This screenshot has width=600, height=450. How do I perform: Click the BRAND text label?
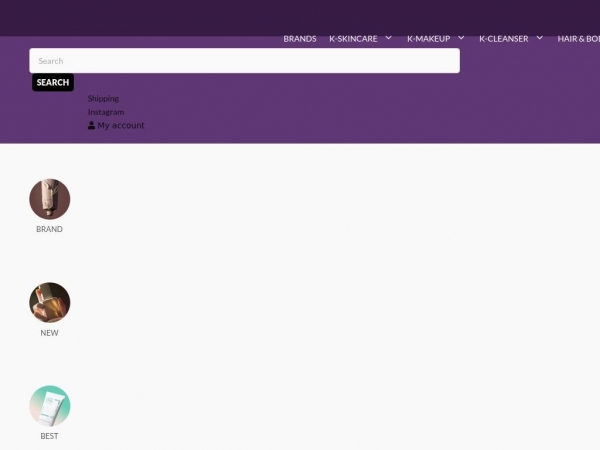[x=49, y=229]
